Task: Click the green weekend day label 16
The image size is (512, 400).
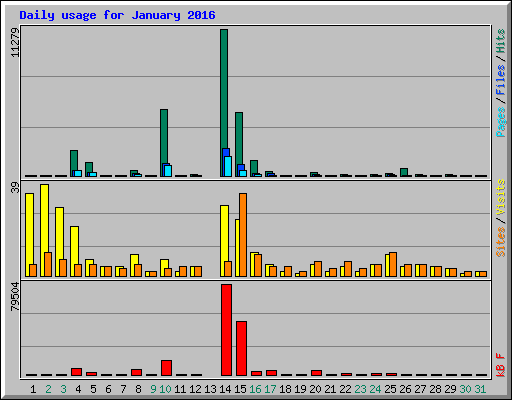Action: click(255, 389)
